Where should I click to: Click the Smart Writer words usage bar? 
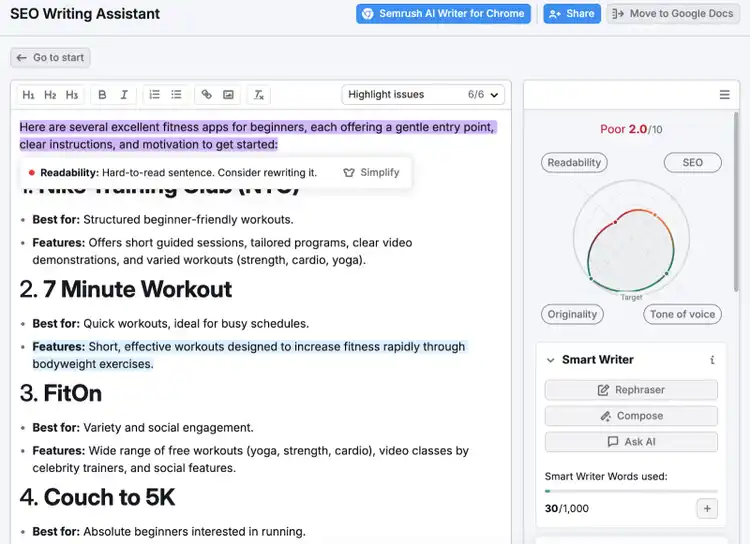tap(631, 491)
